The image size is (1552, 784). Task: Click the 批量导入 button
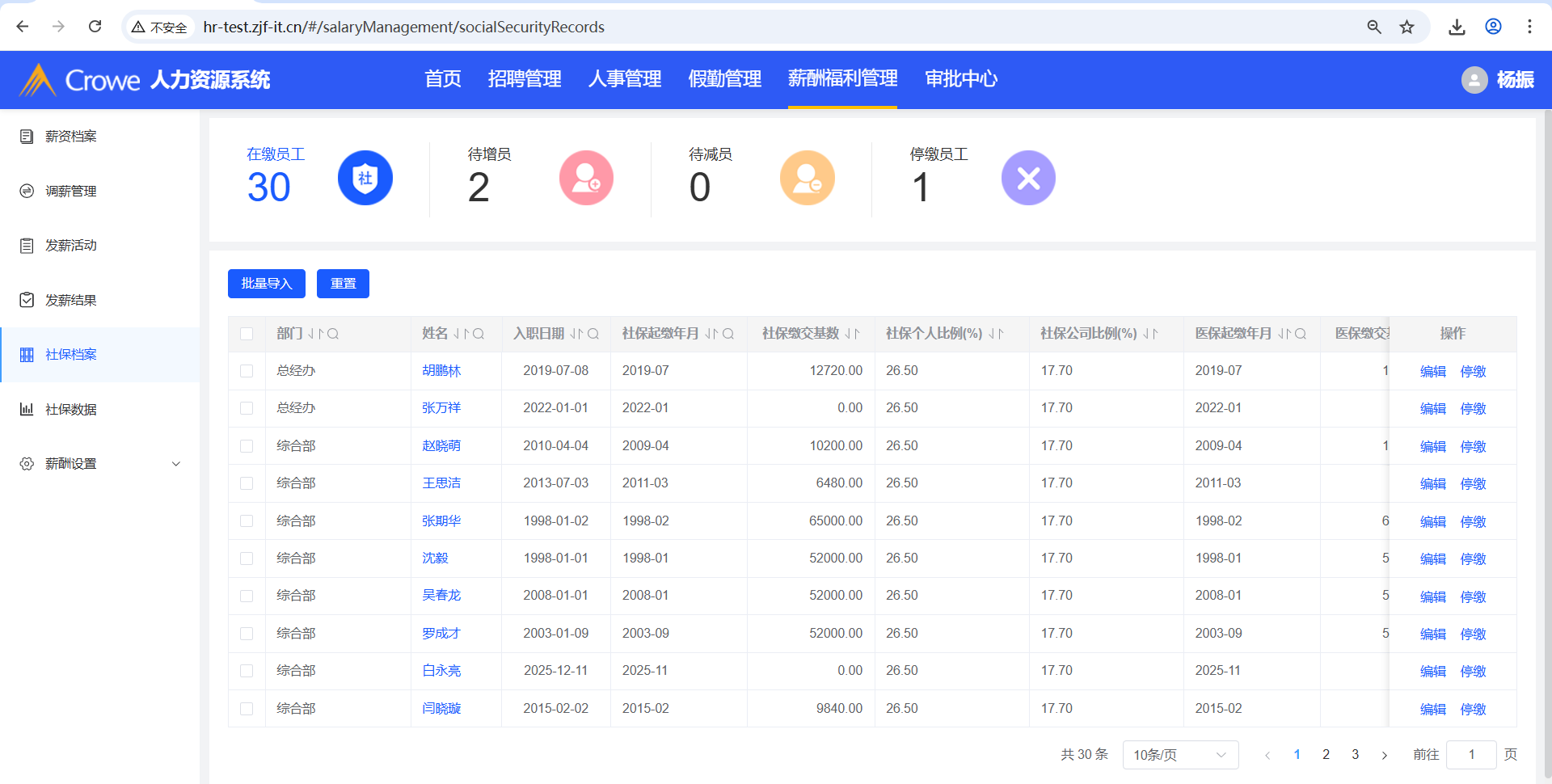click(266, 284)
